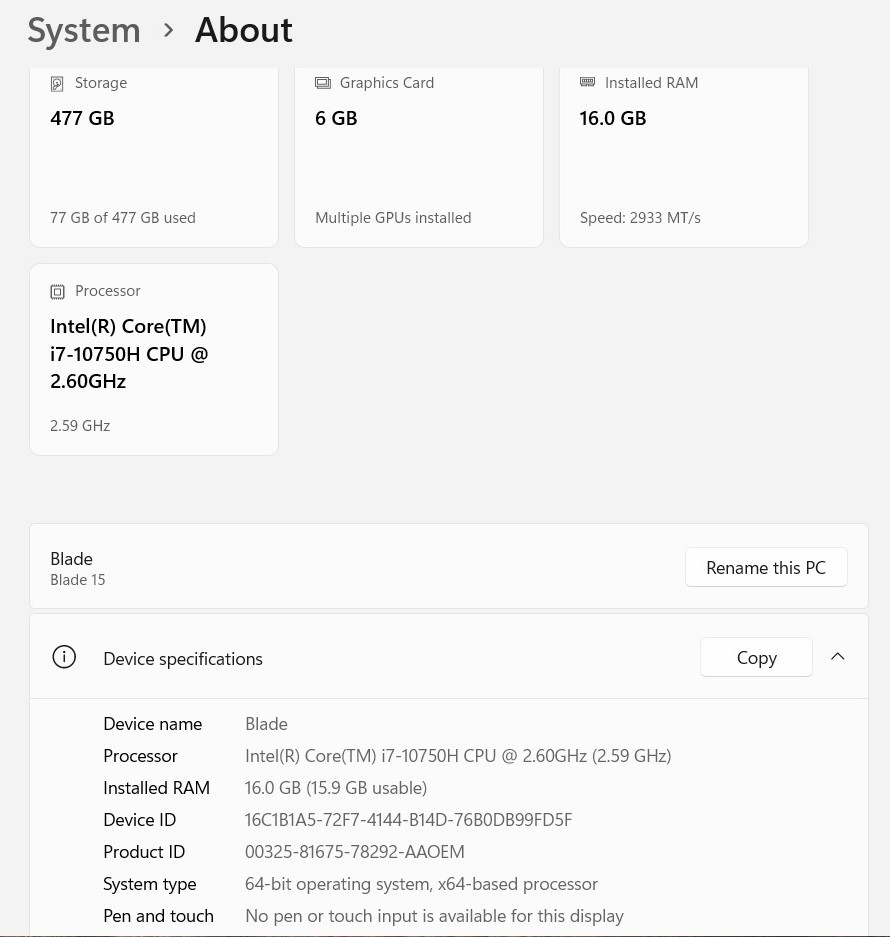Click the Graphics Card icon

click(x=323, y=83)
